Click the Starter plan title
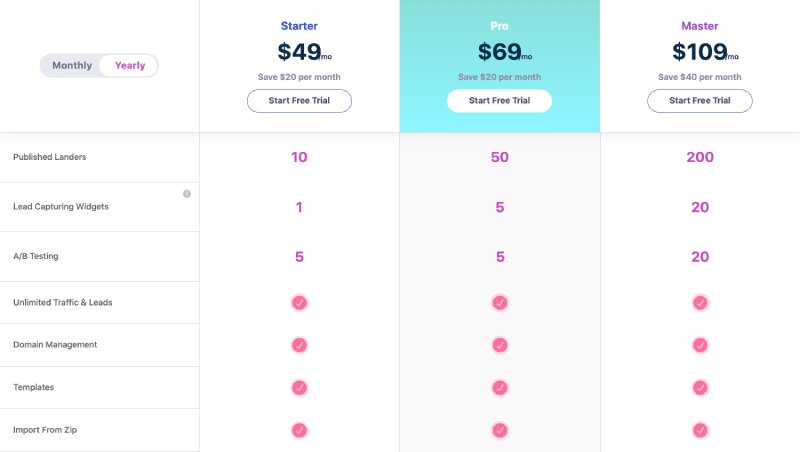 299,26
